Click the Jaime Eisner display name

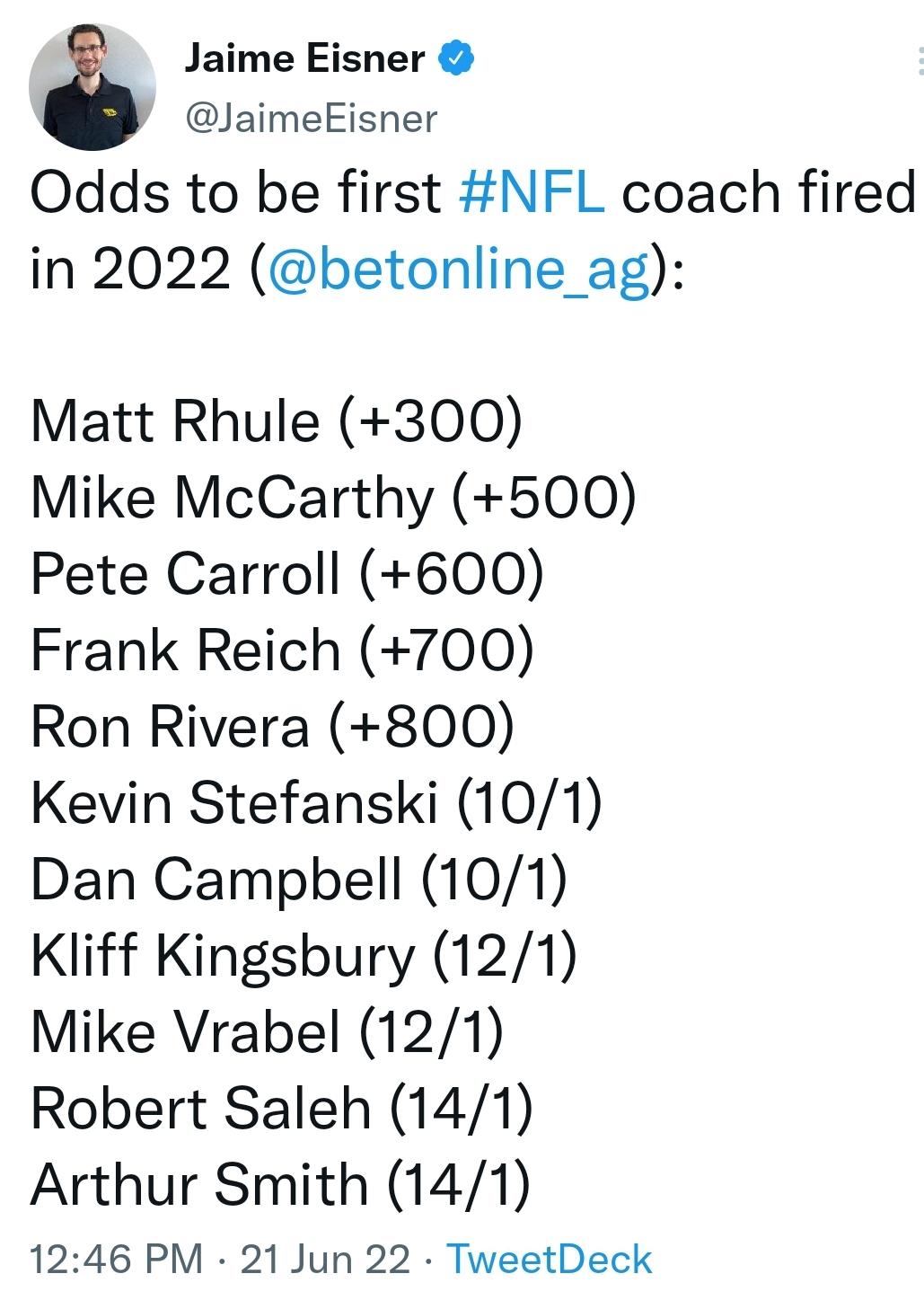(304, 58)
